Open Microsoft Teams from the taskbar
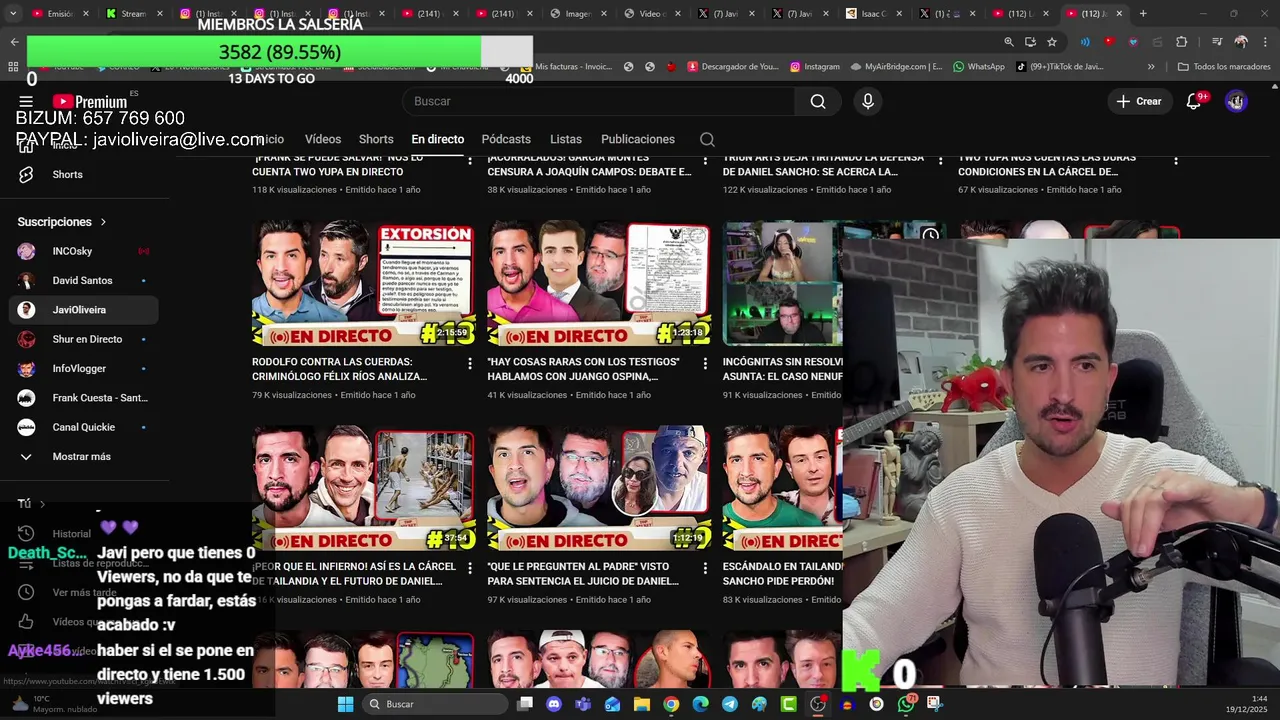The image size is (1280, 720). coord(583,704)
